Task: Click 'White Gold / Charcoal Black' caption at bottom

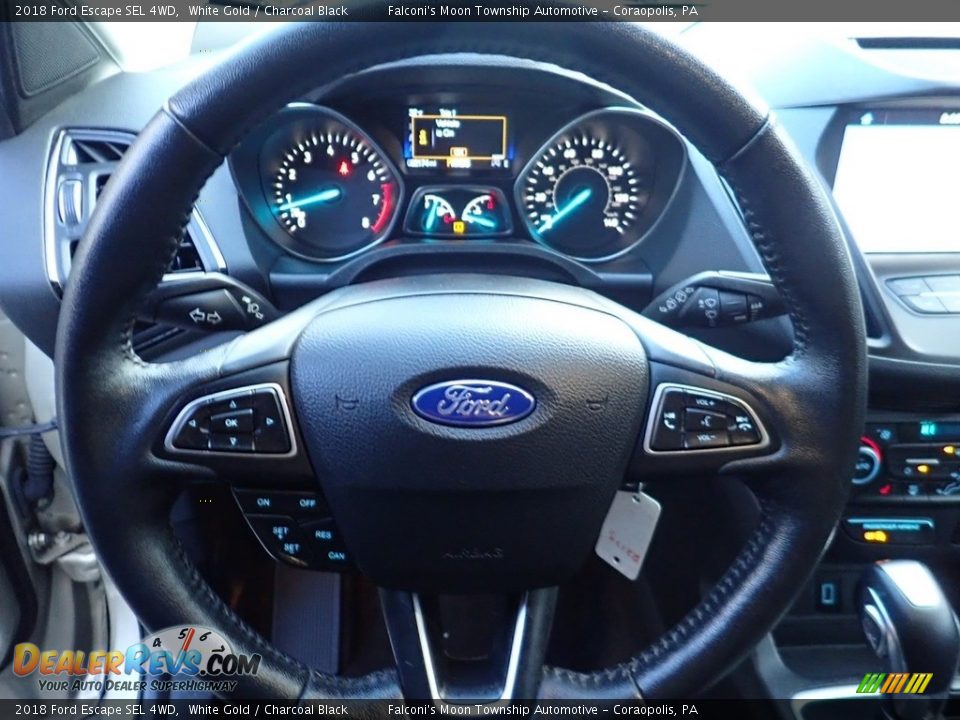Action: 268,710
